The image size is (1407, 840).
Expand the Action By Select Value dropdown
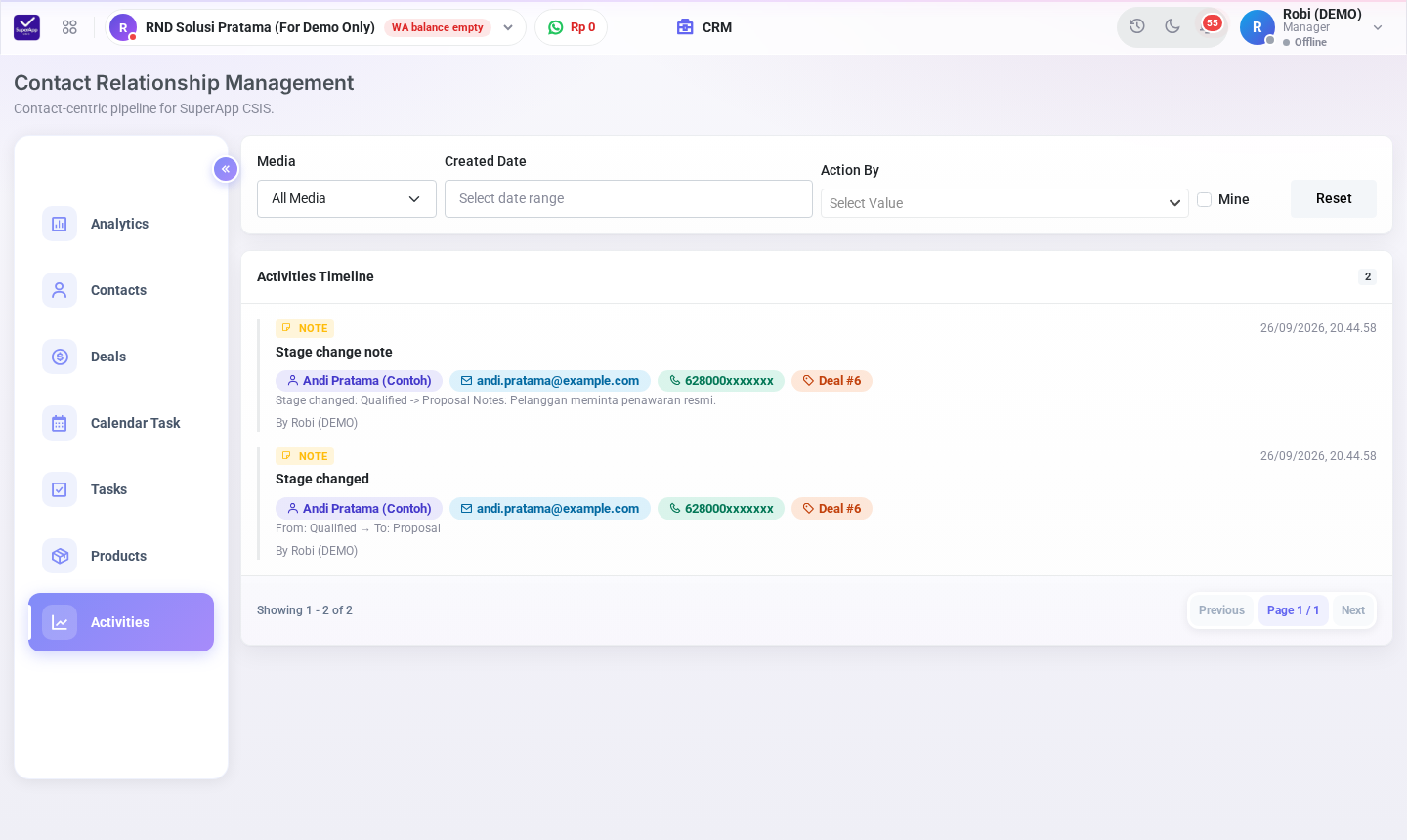tap(1004, 203)
